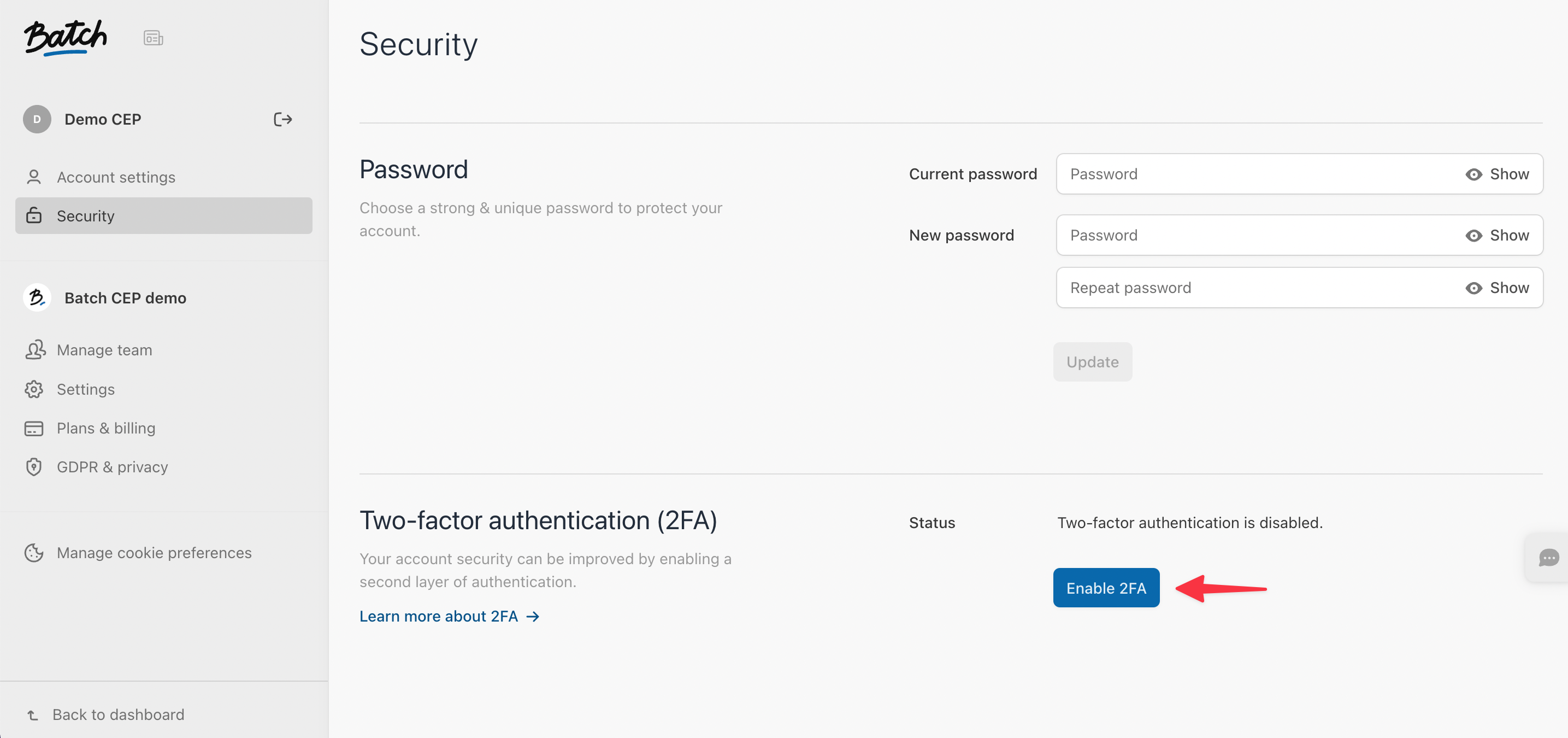Open the chat support bubble
Viewport: 1568px width, 738px height.
tap(1548, 557)
